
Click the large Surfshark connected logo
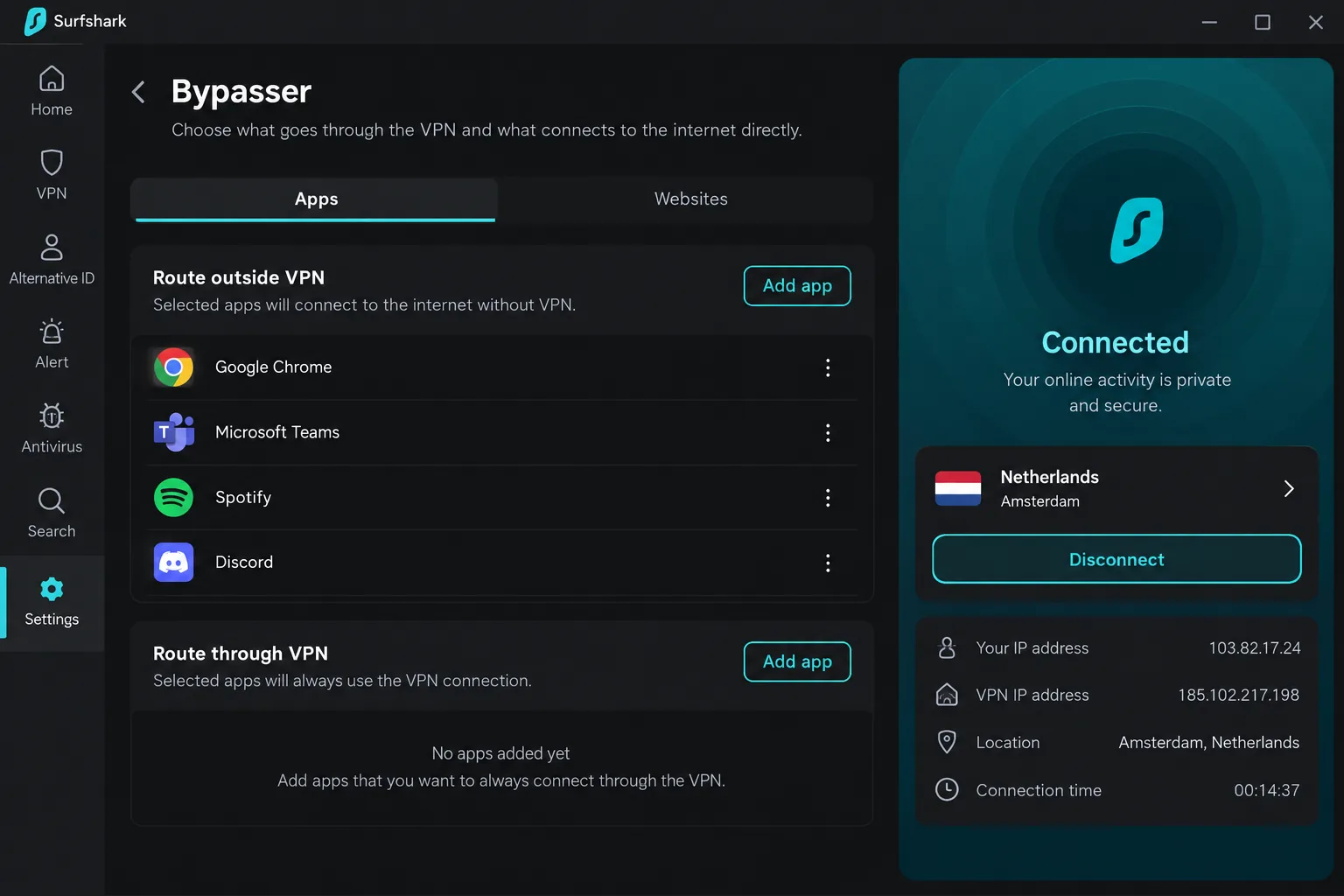point(1137,230)
